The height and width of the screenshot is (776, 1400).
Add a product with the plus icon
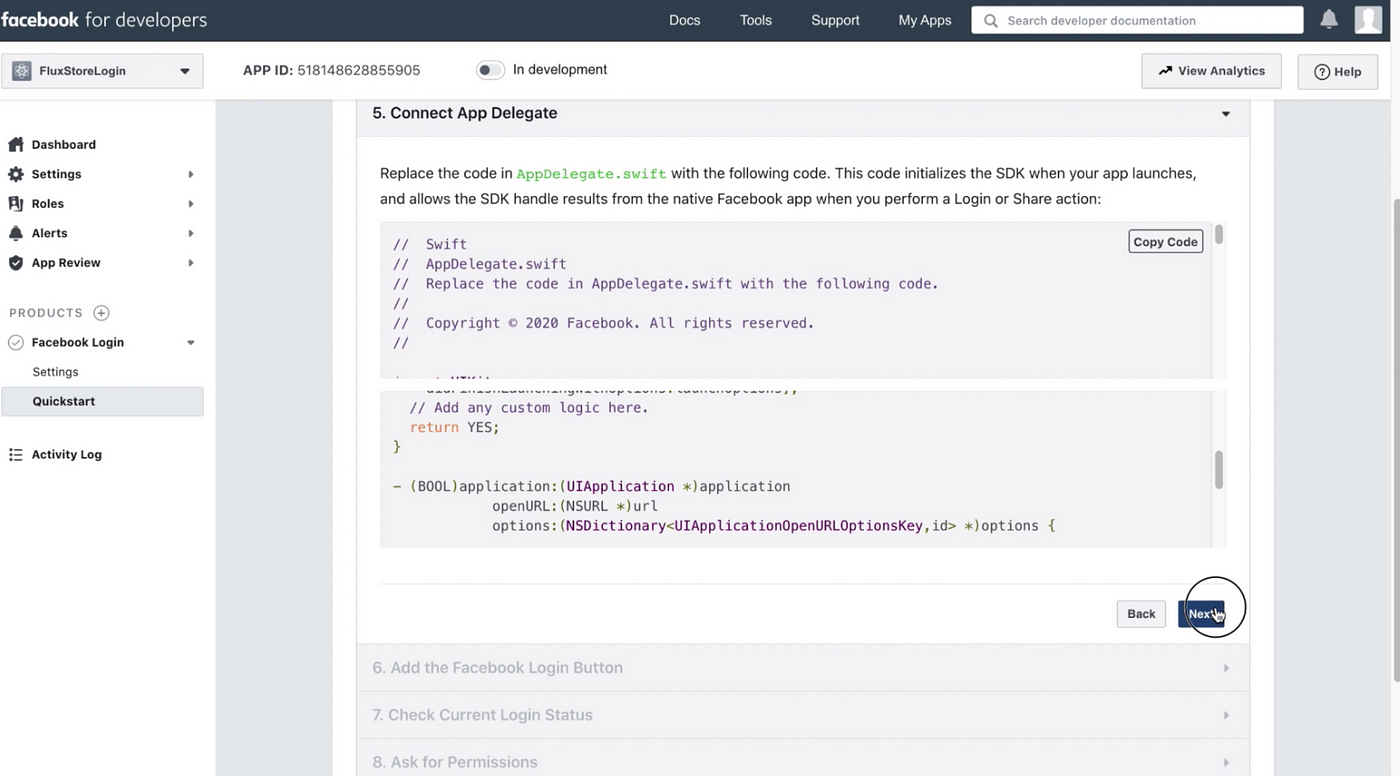101,313
